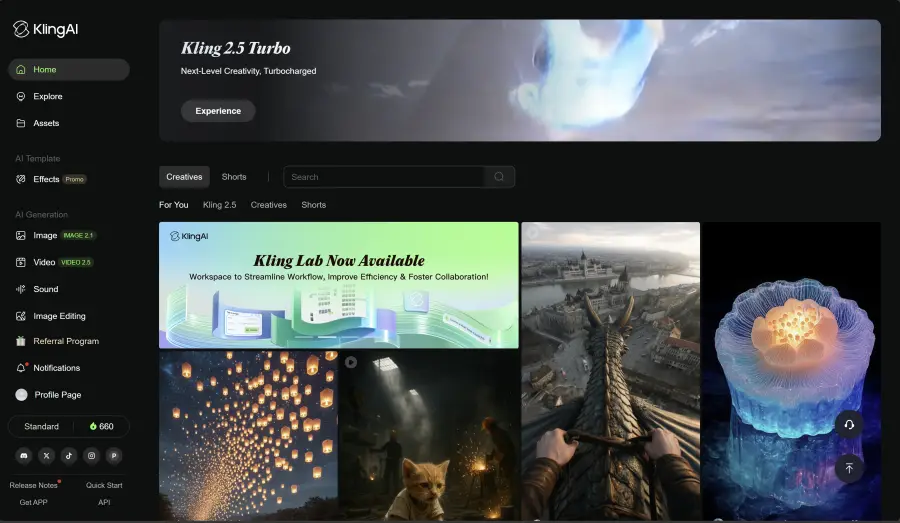Click the Experience button on banner
This screenshot has width=900, height=523.
coord(218,111)
